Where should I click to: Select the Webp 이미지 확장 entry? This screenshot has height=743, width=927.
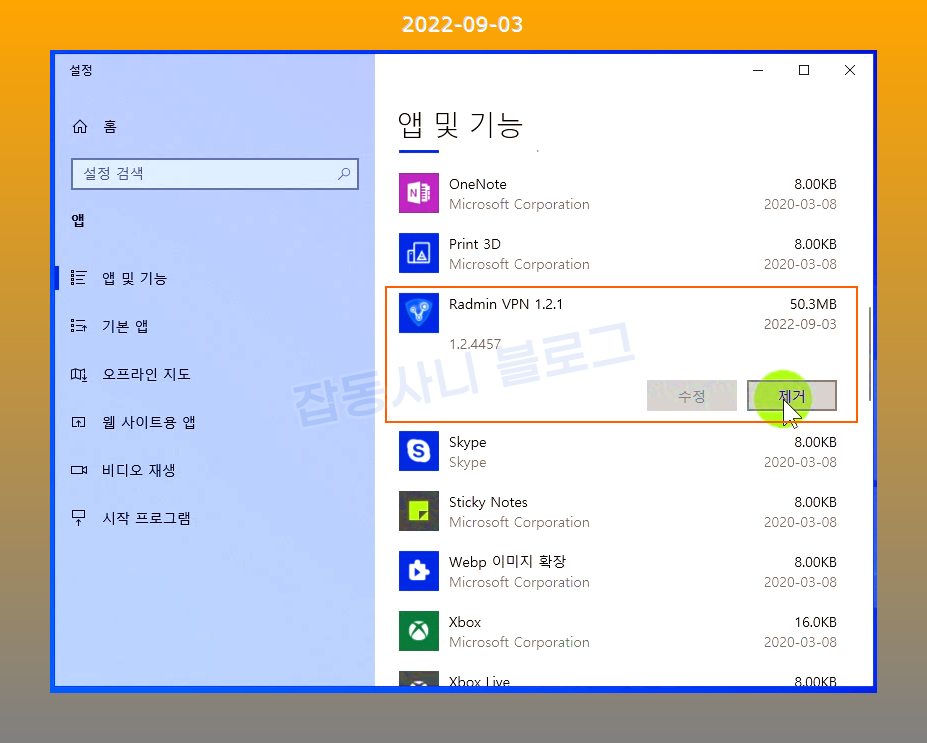[x=507, y=562]
